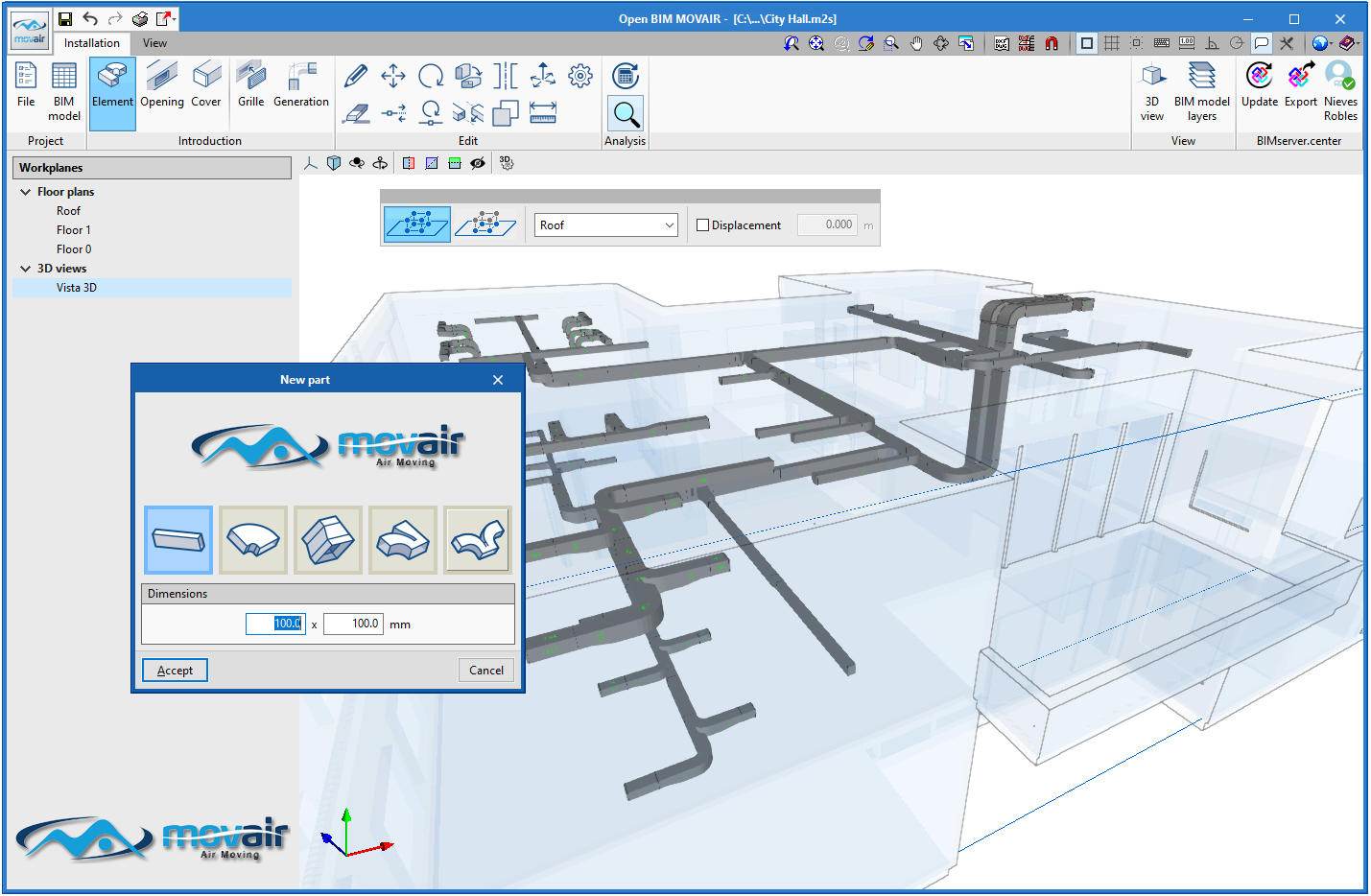This screenshot has height=896, width=1371.
Task: Toggle the hidden elements eye icon
Action: [478, 163]
